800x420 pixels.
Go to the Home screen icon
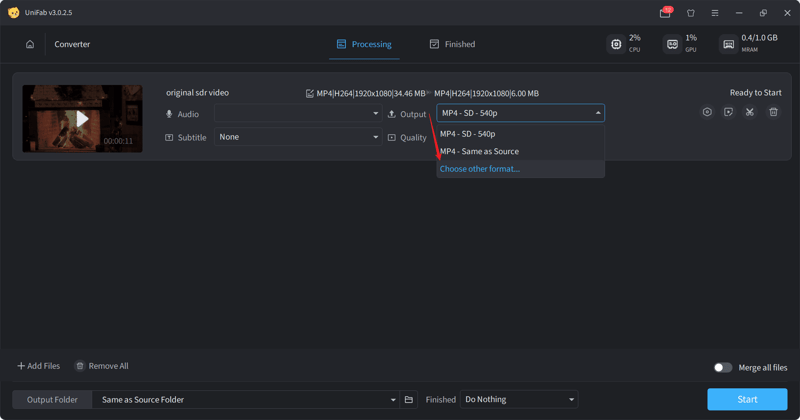[30, 44]
